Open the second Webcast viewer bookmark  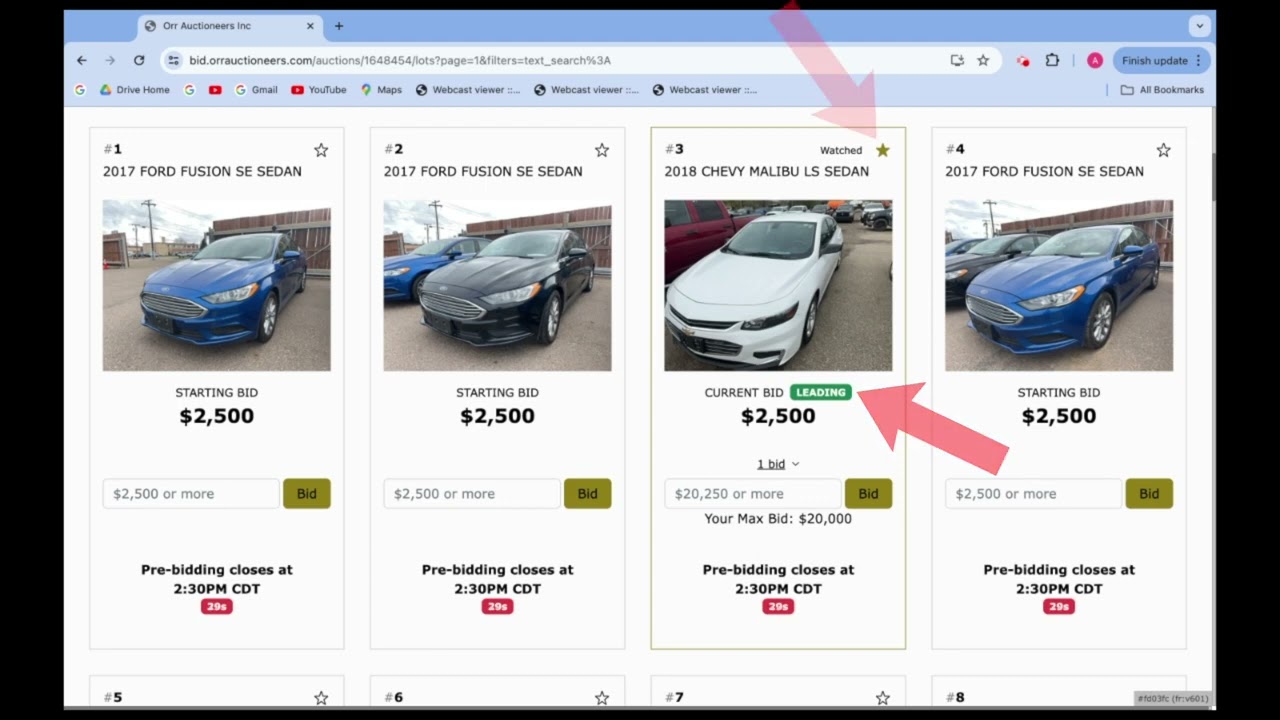[586, 90]
